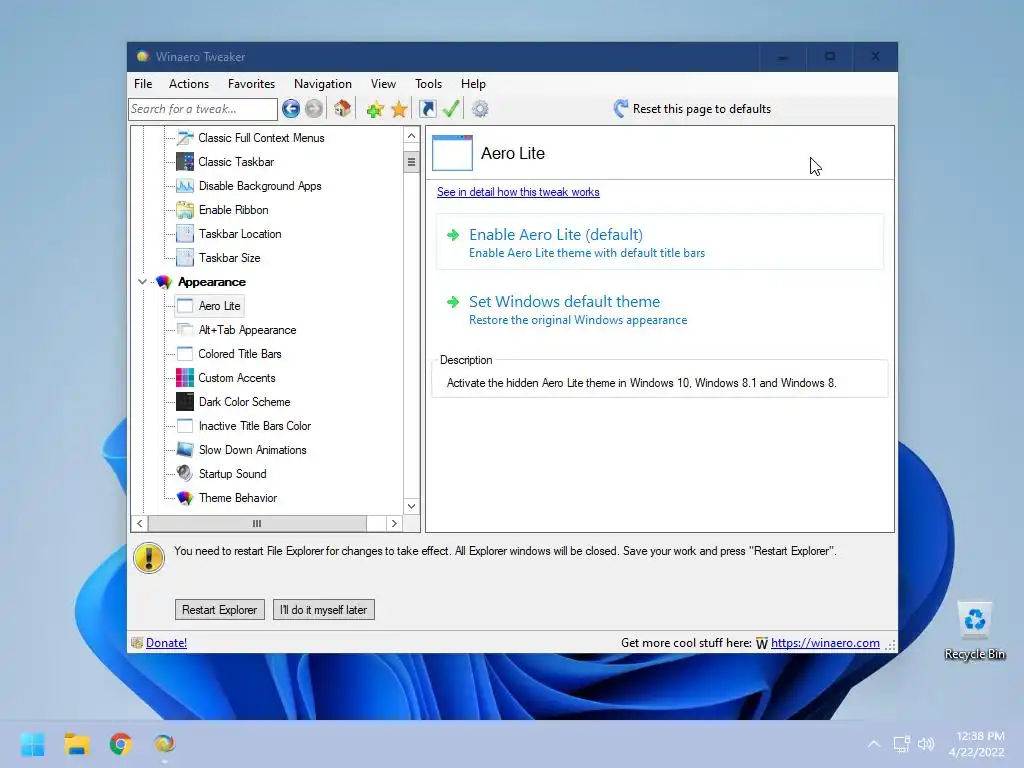
Task: Click the Slow Down Animations icon
Action: pos(185,449)
